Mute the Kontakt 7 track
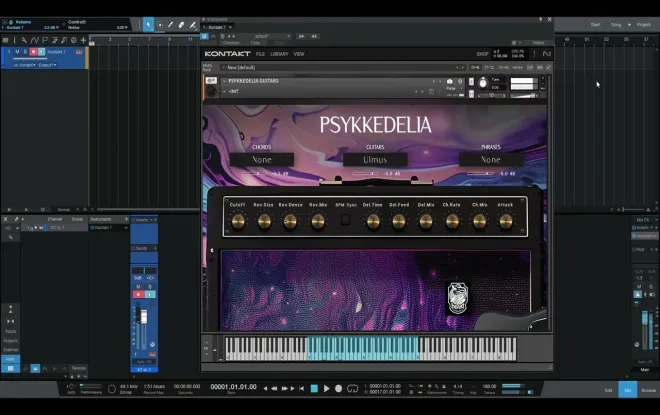The image size is (660, 415). (17, 52)
